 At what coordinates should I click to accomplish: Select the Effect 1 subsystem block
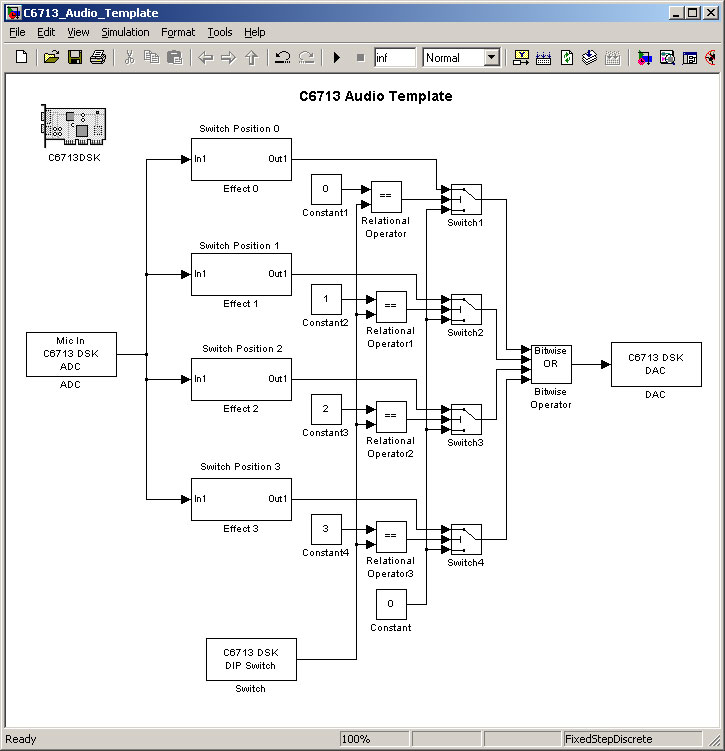241,274
